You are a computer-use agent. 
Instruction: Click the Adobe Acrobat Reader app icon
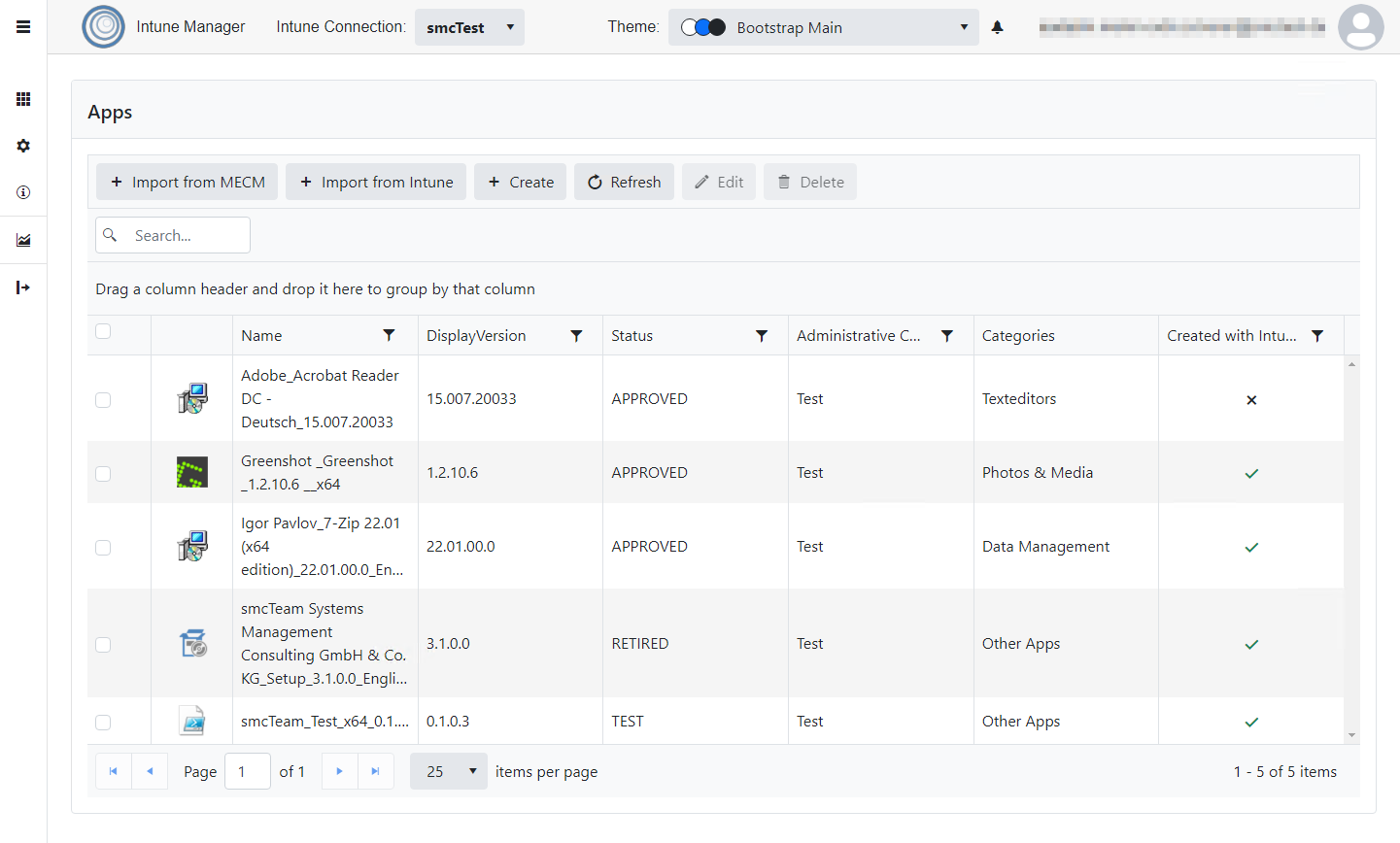[x=192, y=398]
